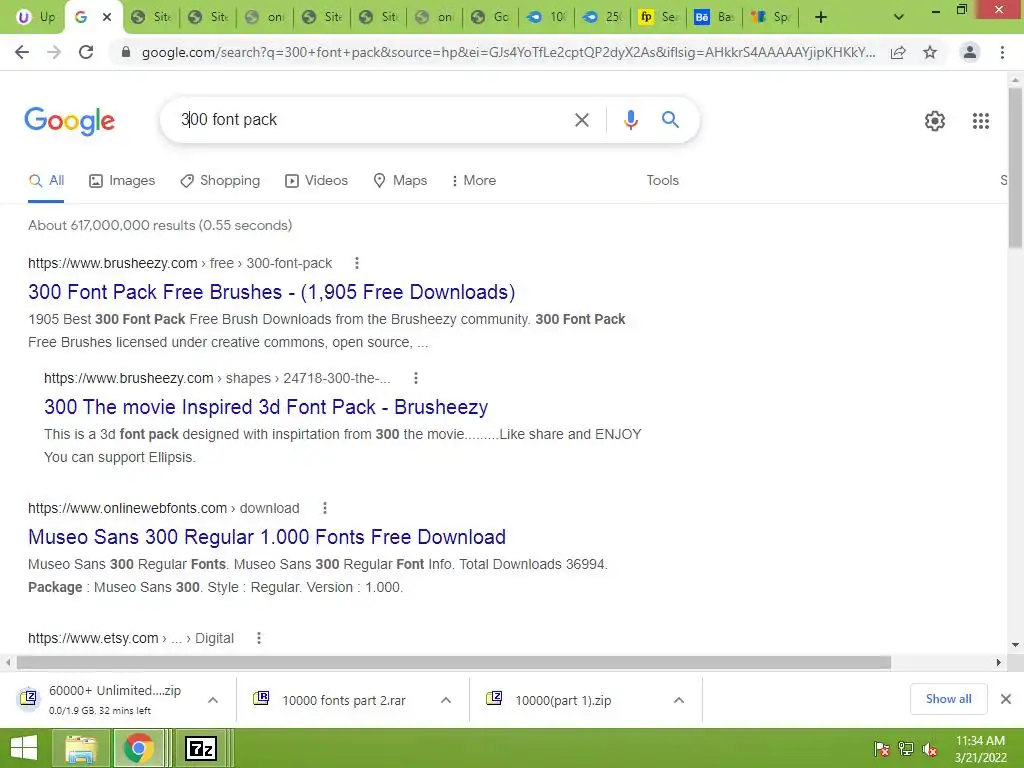Start voice search with the microphone

click(x=630, y=120)
